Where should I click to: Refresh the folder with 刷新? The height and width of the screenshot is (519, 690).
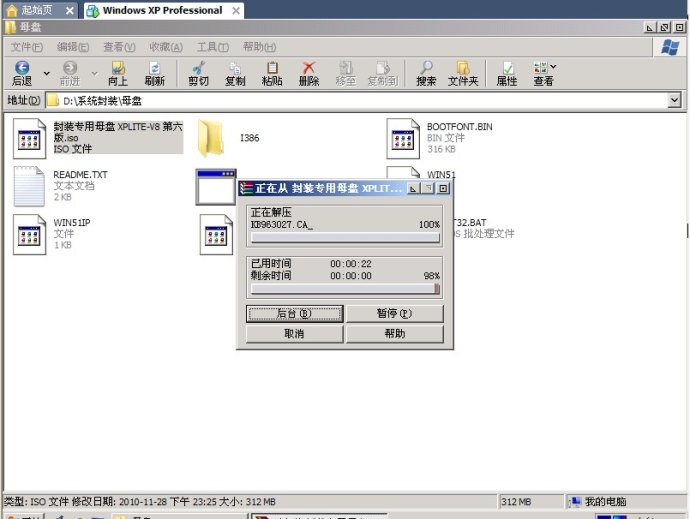click(x=154, y=74)
